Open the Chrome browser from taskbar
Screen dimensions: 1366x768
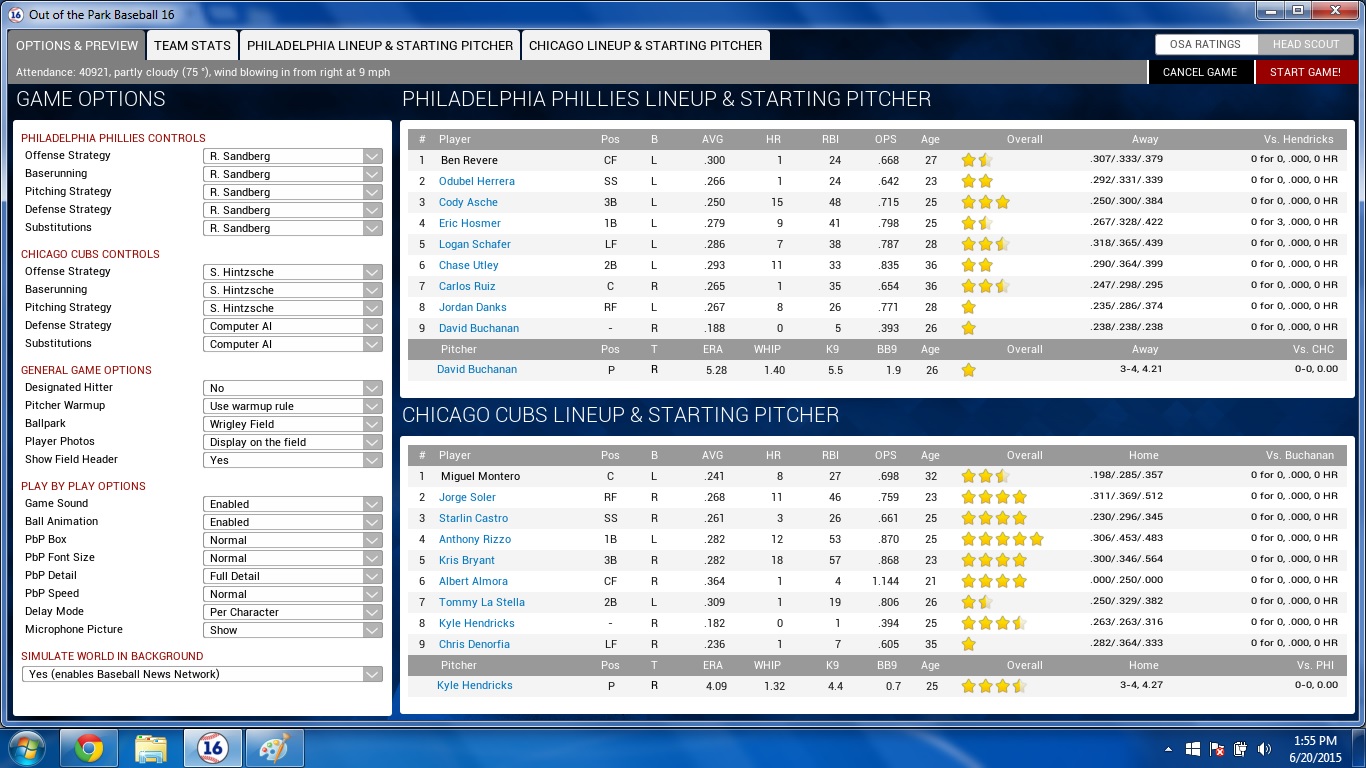[89, 748]
